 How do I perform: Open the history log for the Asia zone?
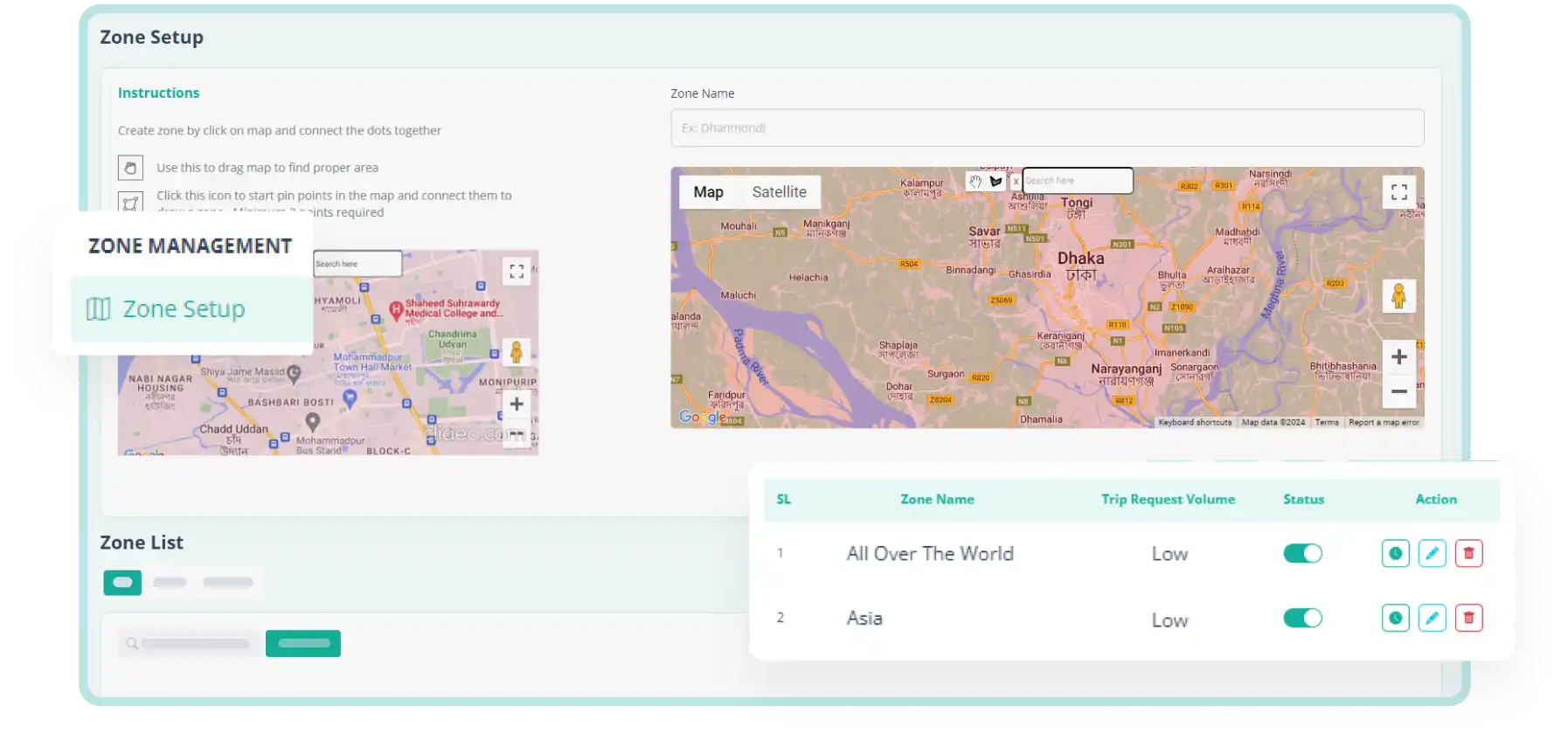coord(1395,618)
